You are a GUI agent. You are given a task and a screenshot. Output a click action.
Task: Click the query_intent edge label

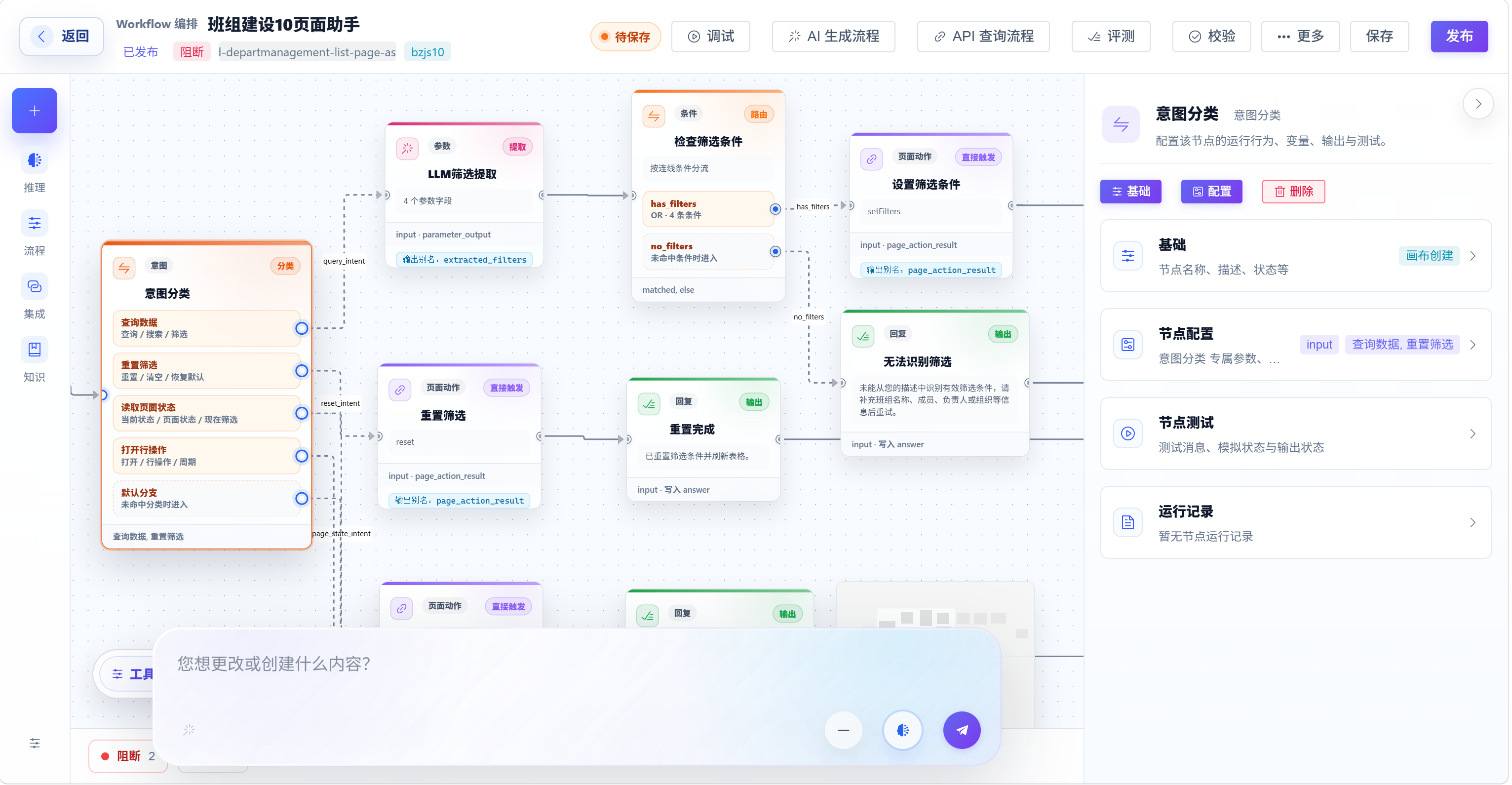pos(344,261)
